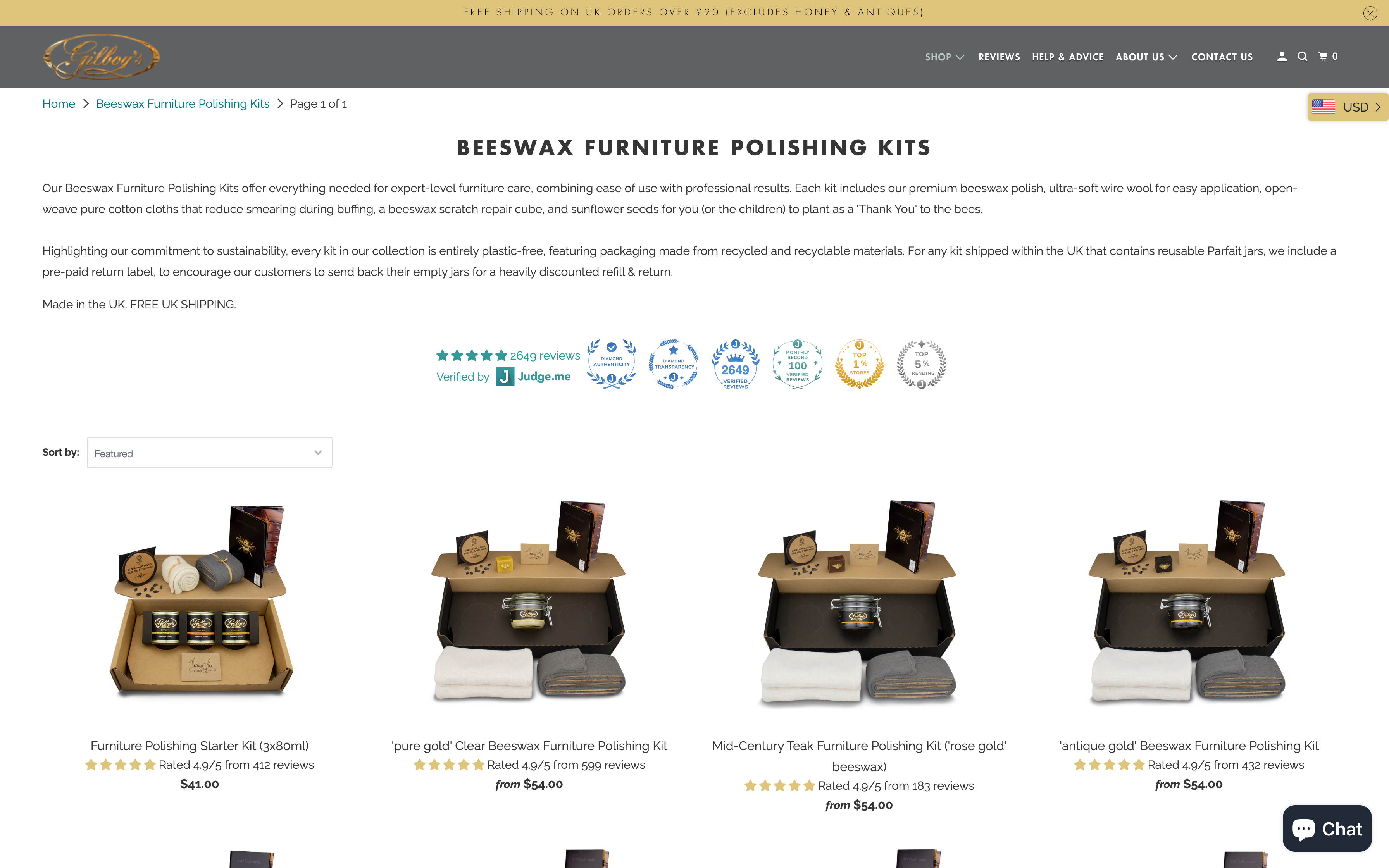Click the Diamond Transparency badge

pyautogui.click(x=673, y=364)
